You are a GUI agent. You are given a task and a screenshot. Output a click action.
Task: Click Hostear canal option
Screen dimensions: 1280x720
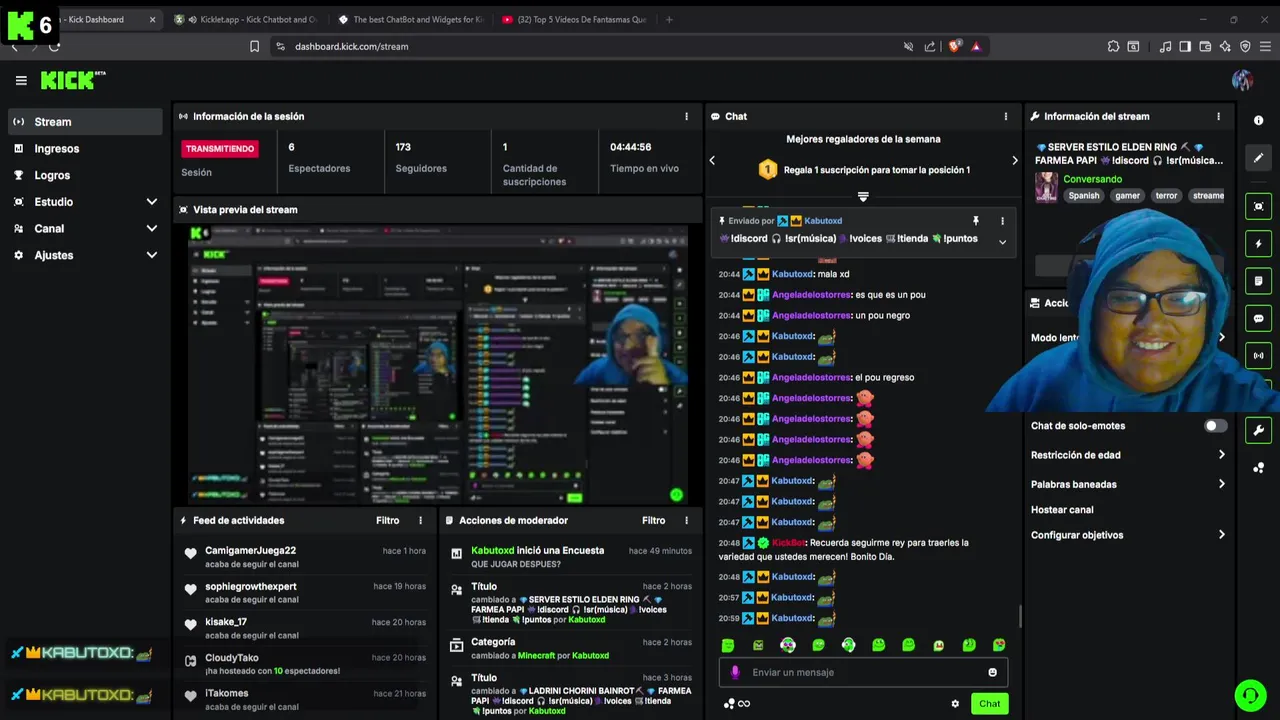(1062, 510)
